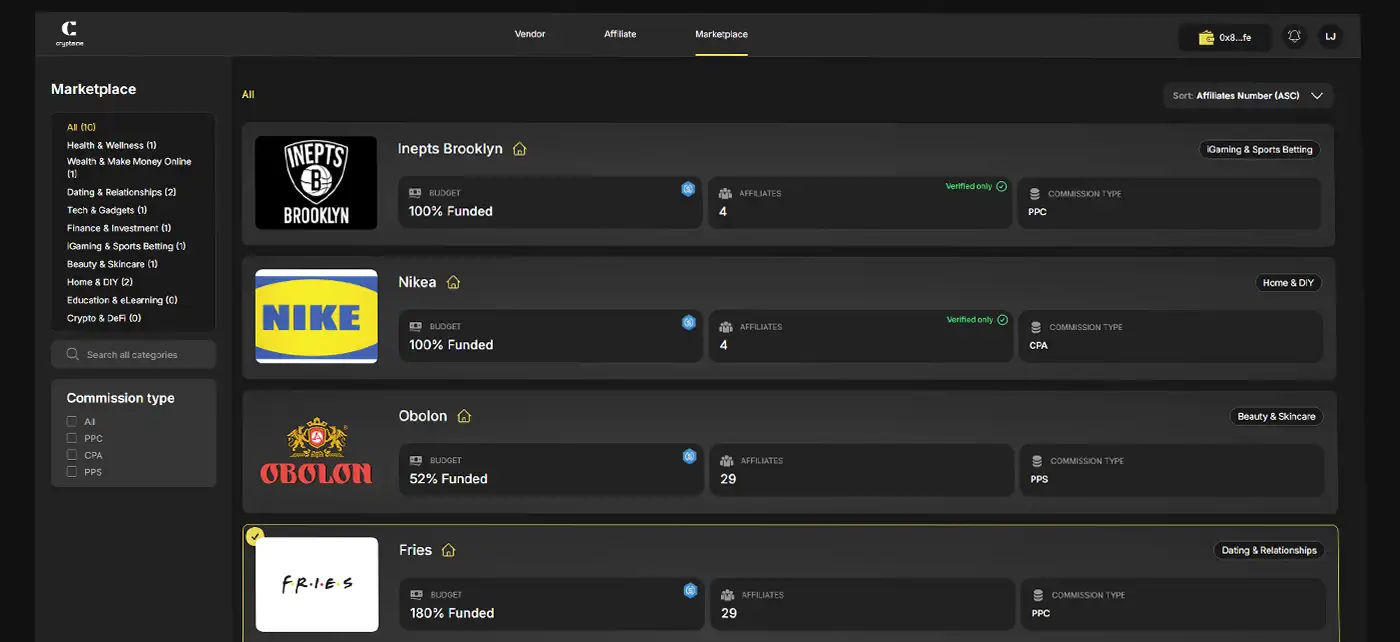Click the wallet address 0x8...fe button
This screenshot has height=642, width=1400.
(x=1225, y=38)
